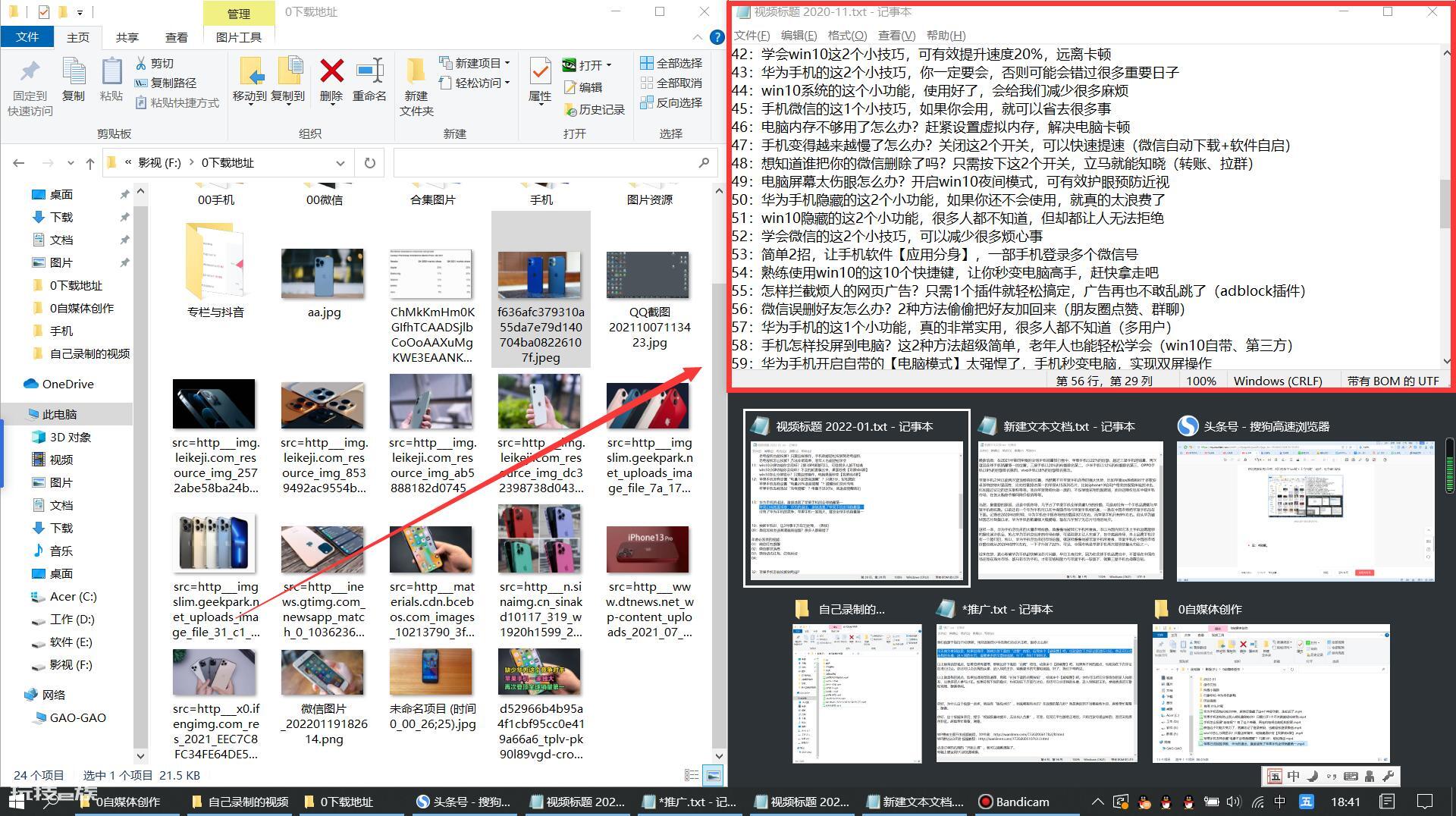Open Notepad's Format (格式) menu

tap(847, 36)
